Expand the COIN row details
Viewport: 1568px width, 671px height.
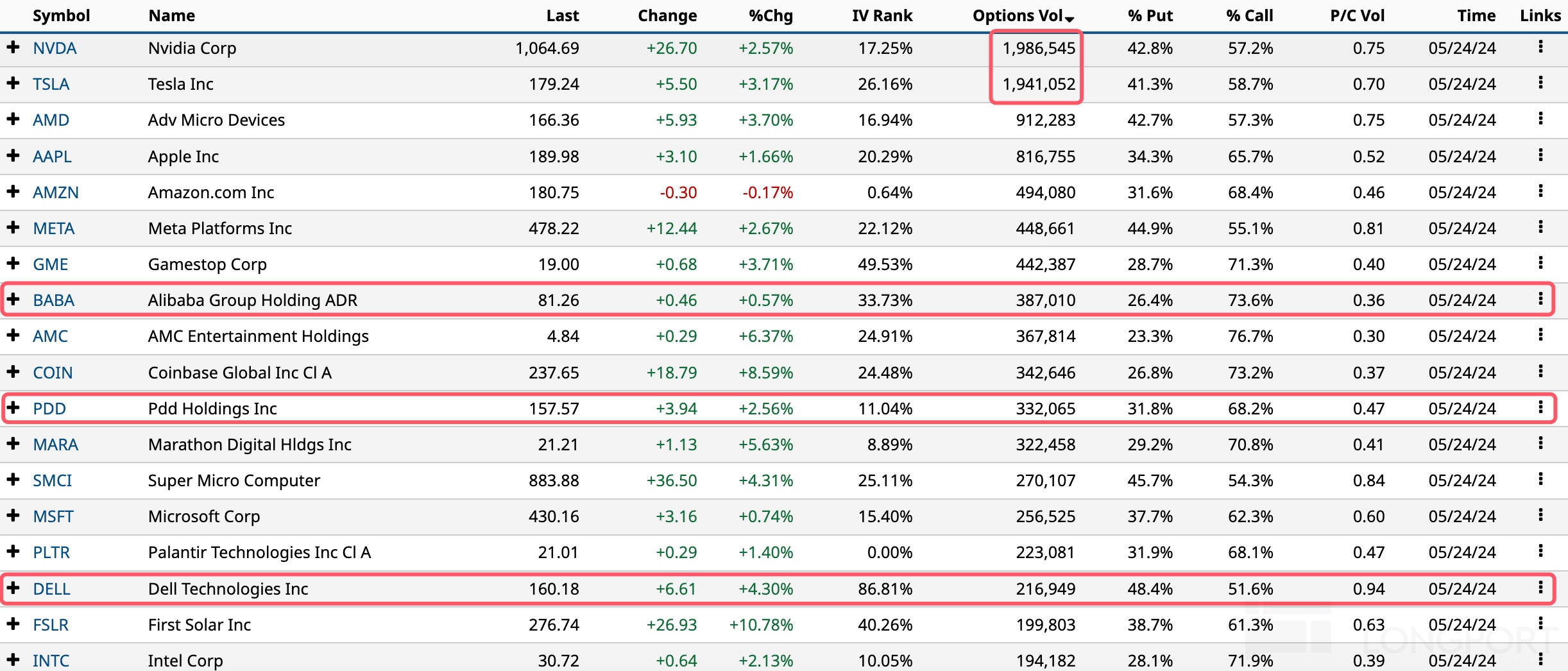13,372
